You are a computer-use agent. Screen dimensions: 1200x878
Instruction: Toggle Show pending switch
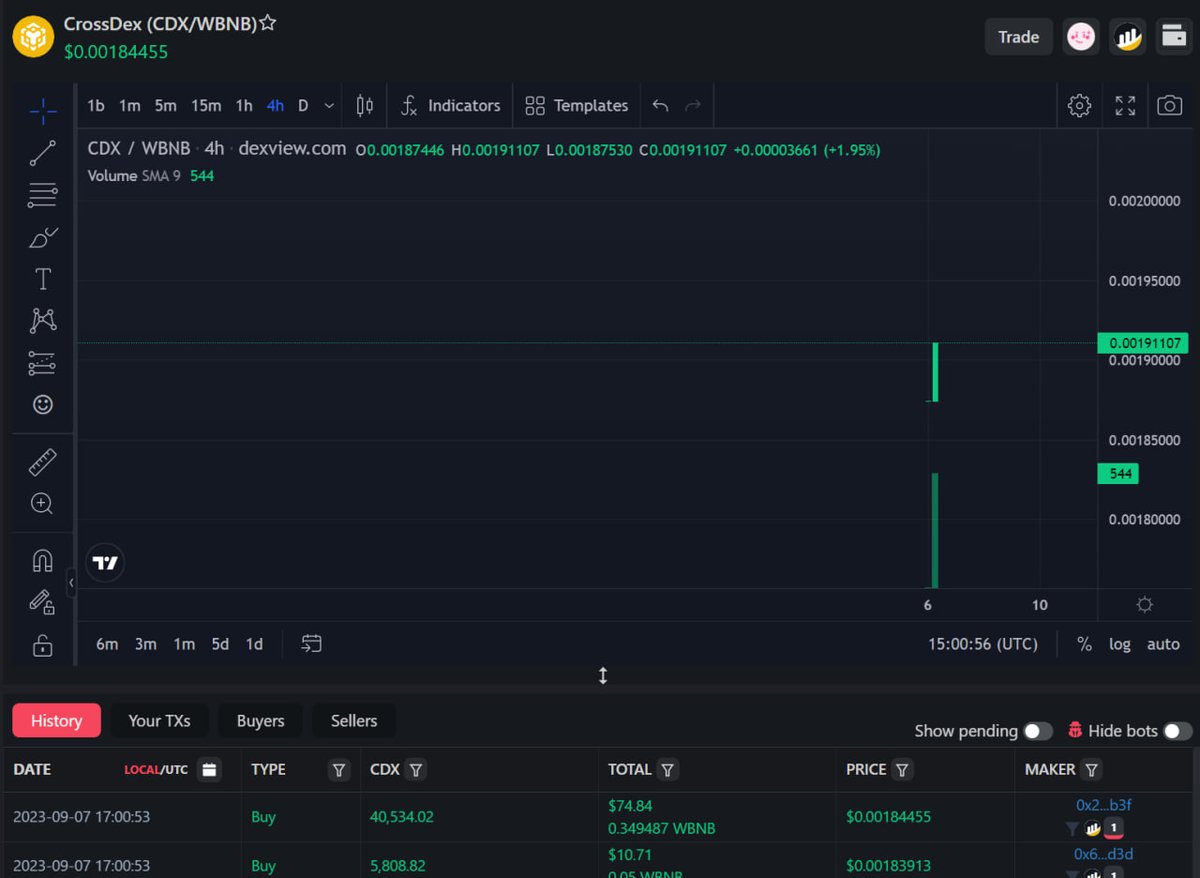(x=1037, y=731)
